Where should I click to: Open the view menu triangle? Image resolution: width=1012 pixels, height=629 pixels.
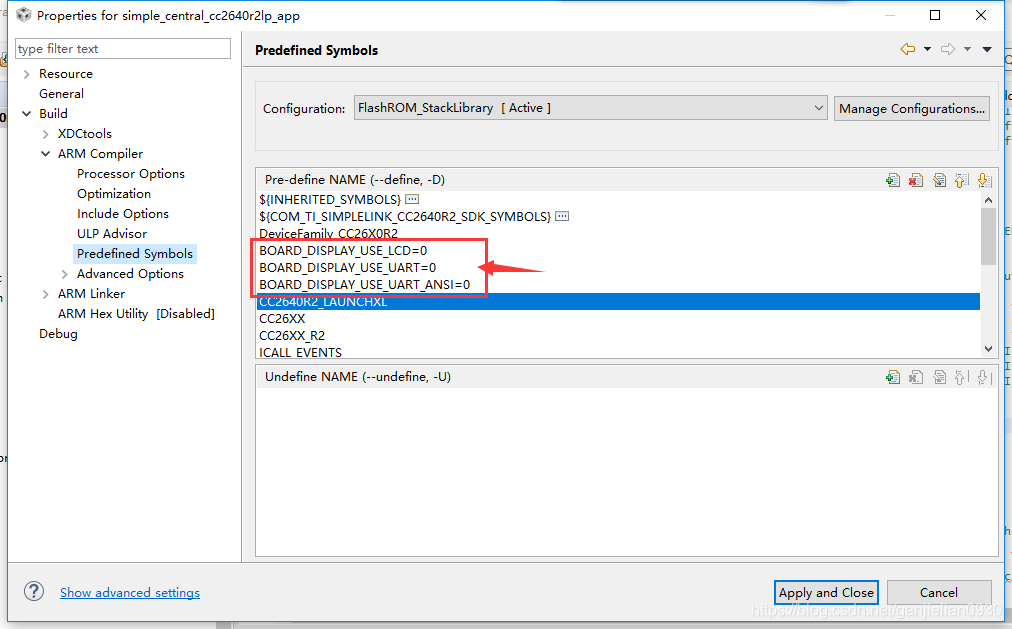click(x=987, y=49)
